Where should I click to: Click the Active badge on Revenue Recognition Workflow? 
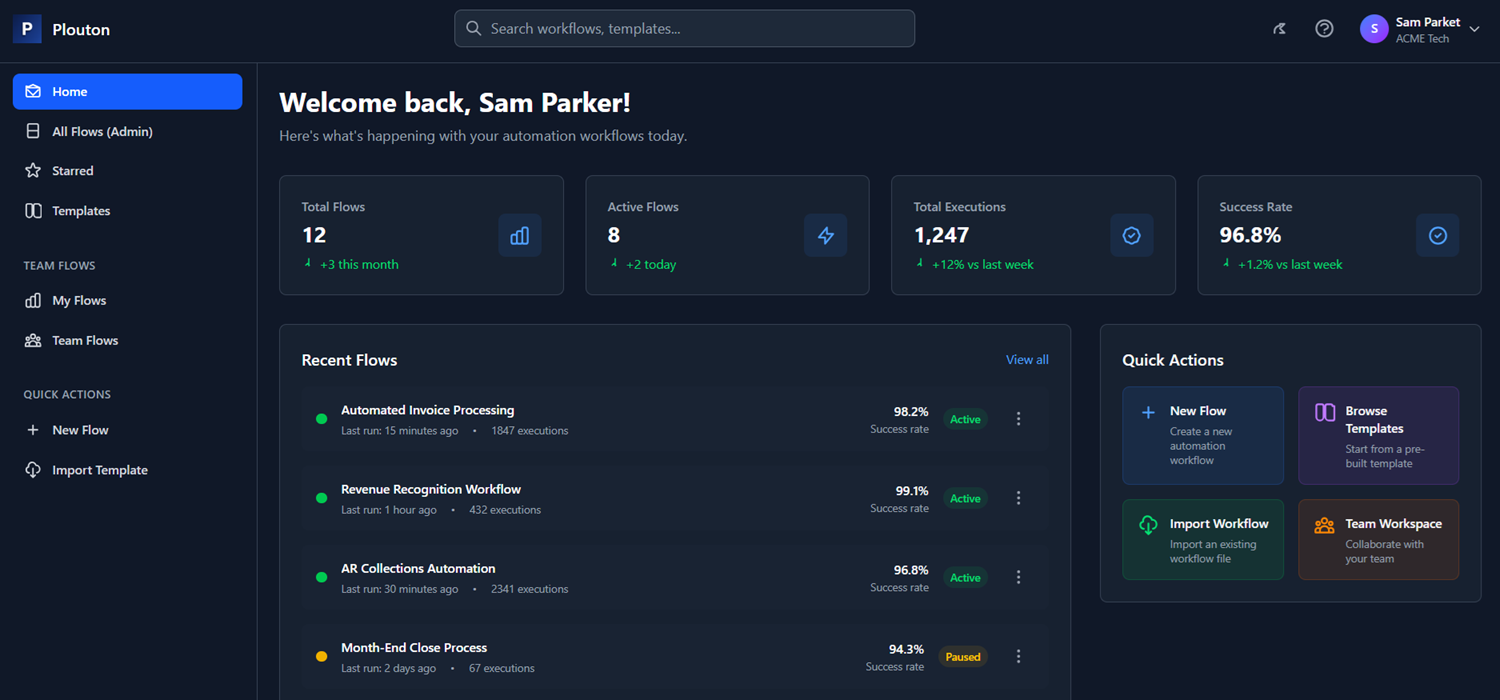point(964,498)
